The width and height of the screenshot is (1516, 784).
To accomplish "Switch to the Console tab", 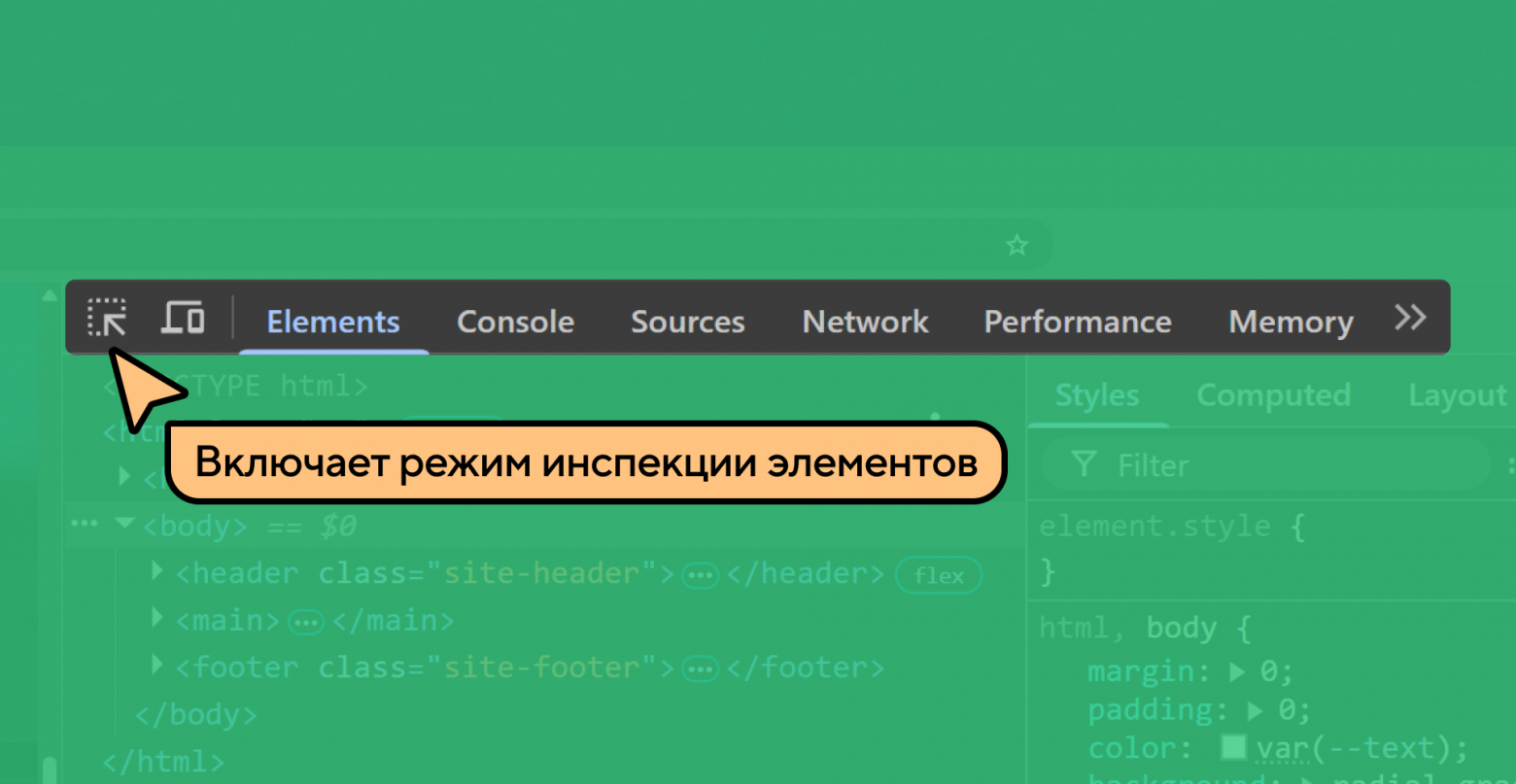I will (515, 322).
